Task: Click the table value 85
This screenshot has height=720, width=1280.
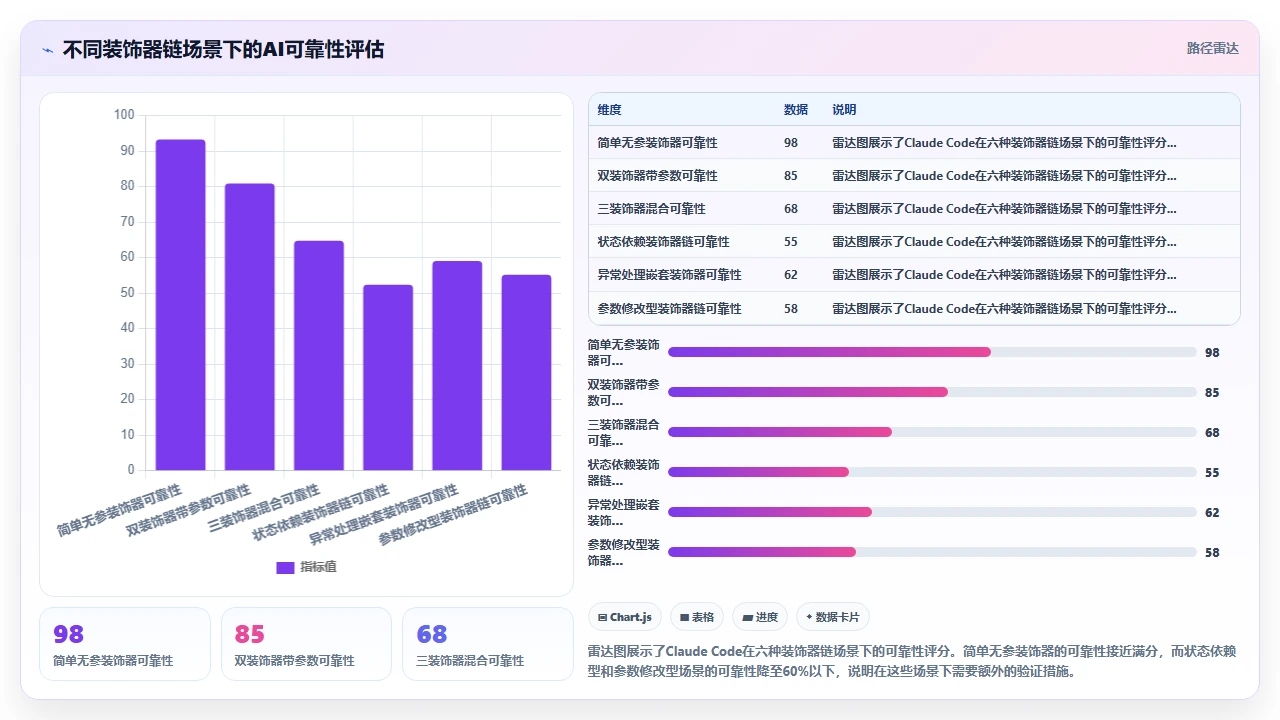Action: click(791, 176)
